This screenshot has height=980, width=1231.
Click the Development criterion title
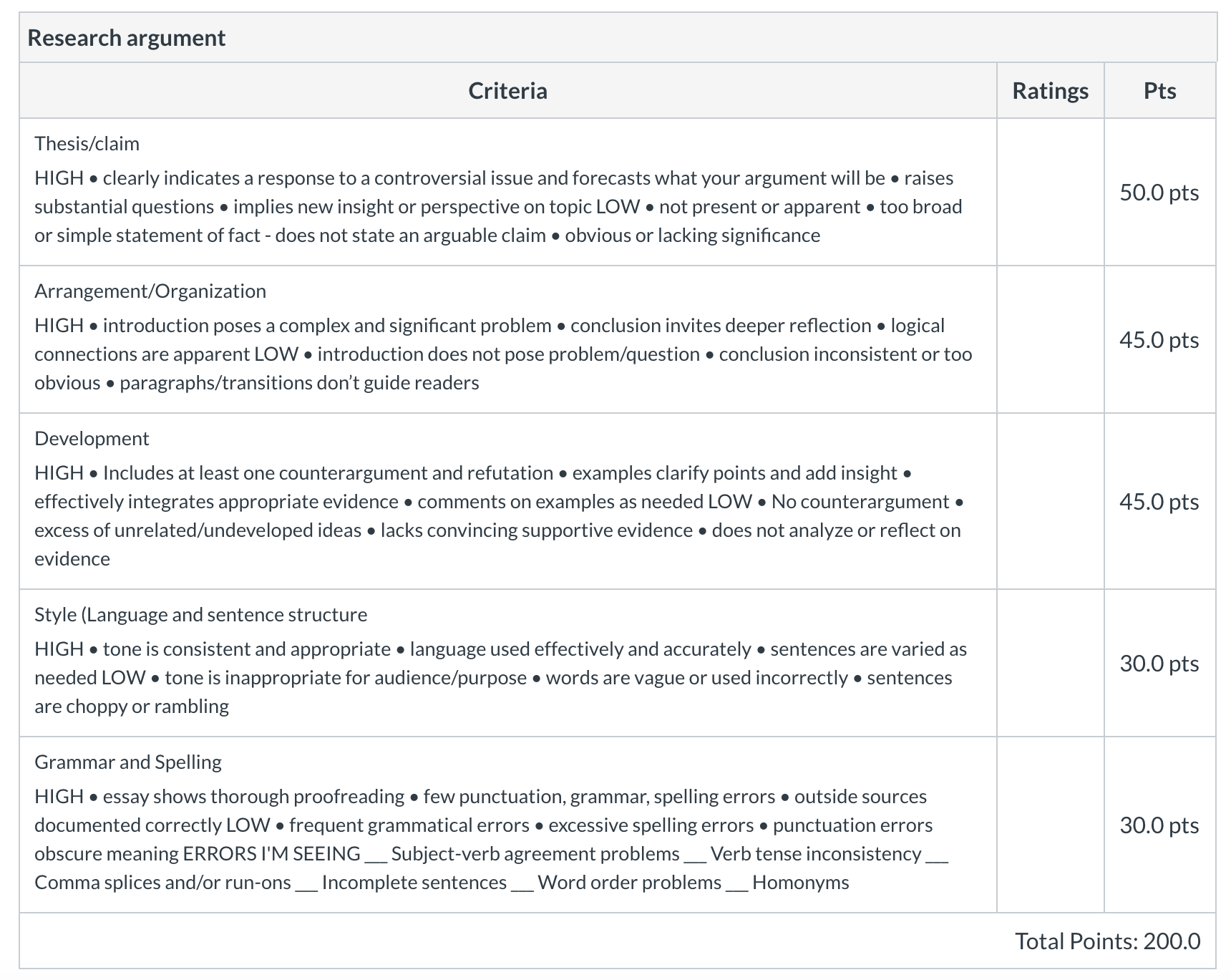[x=92, y=439]
